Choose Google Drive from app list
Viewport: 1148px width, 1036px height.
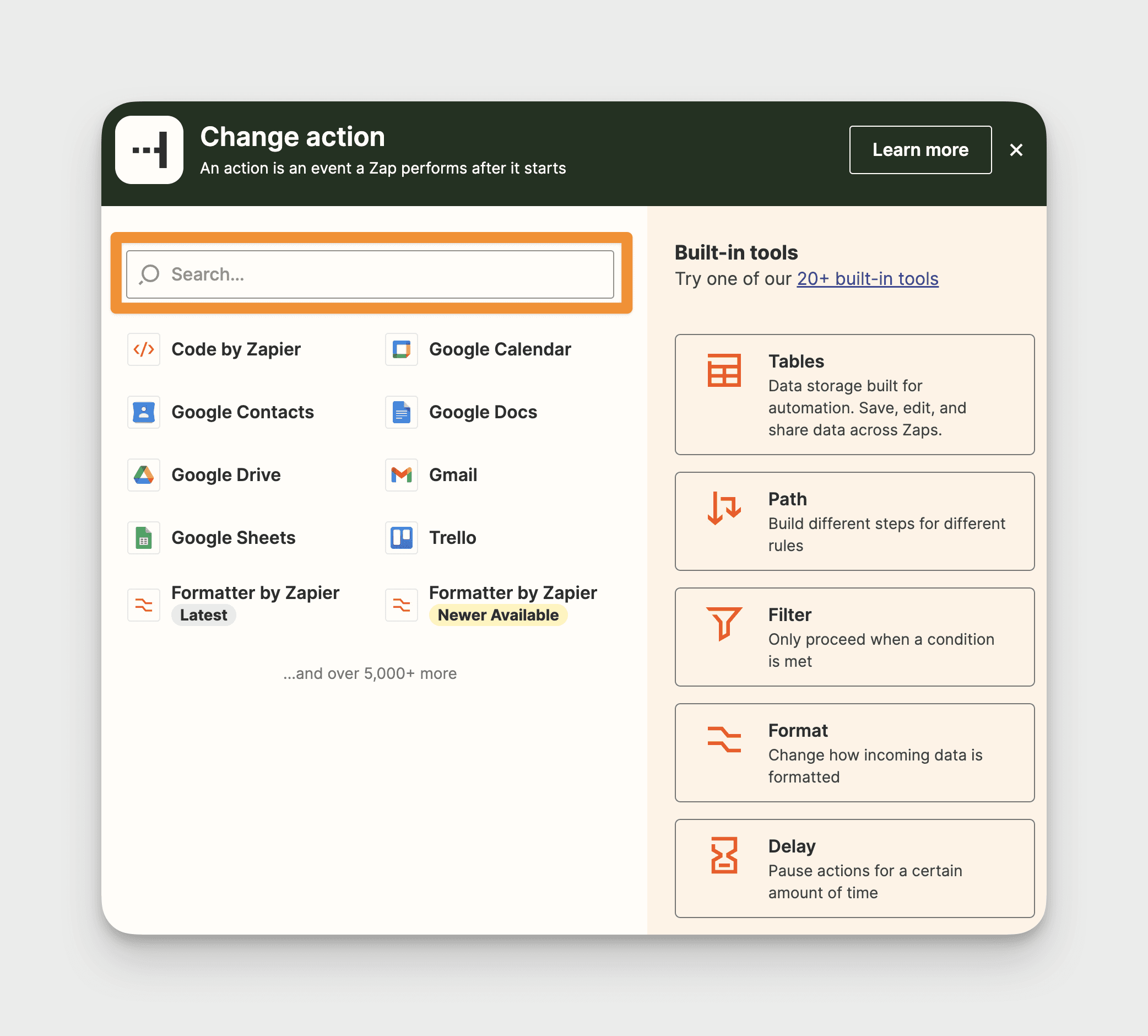[226, 474]
